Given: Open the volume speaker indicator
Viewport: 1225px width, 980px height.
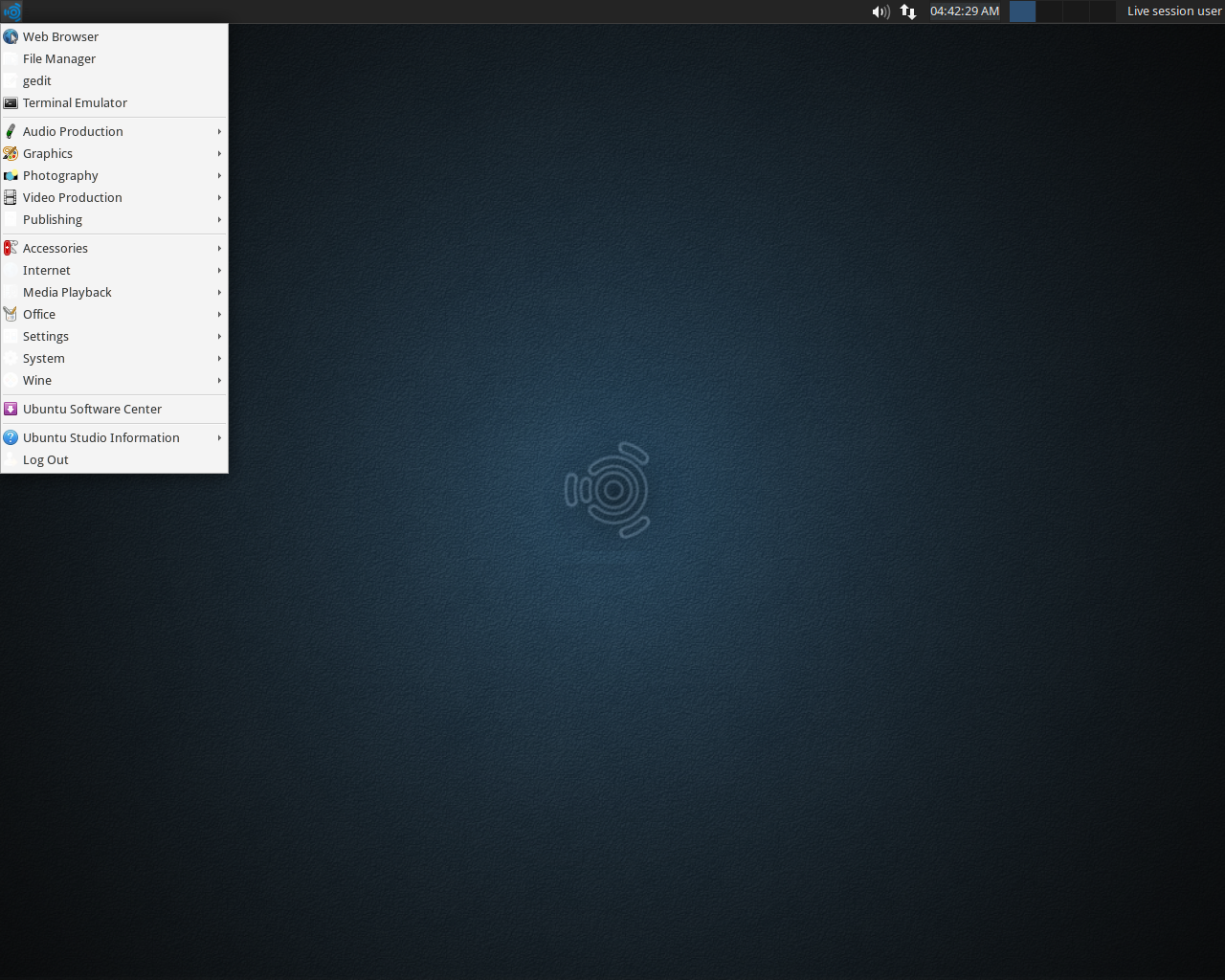Looking at the screenshot, I should click(x=880, y=11).
